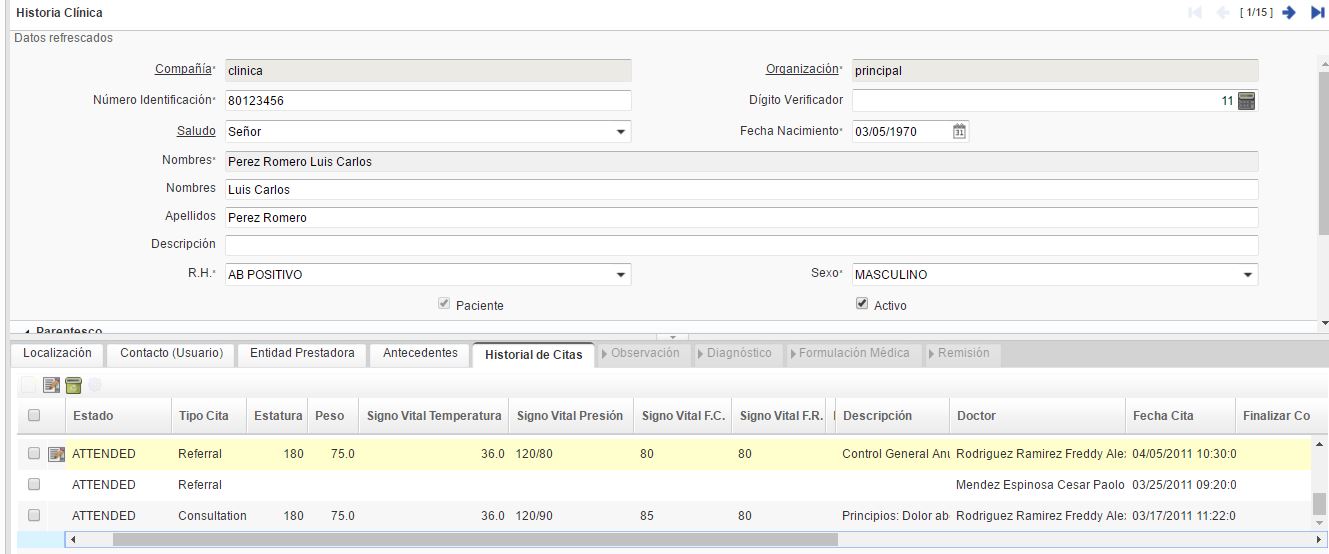Open calendar picker for Fecha Nacimiento
This screenshot has width=1329, height=554.
click(x=959, y=131)
